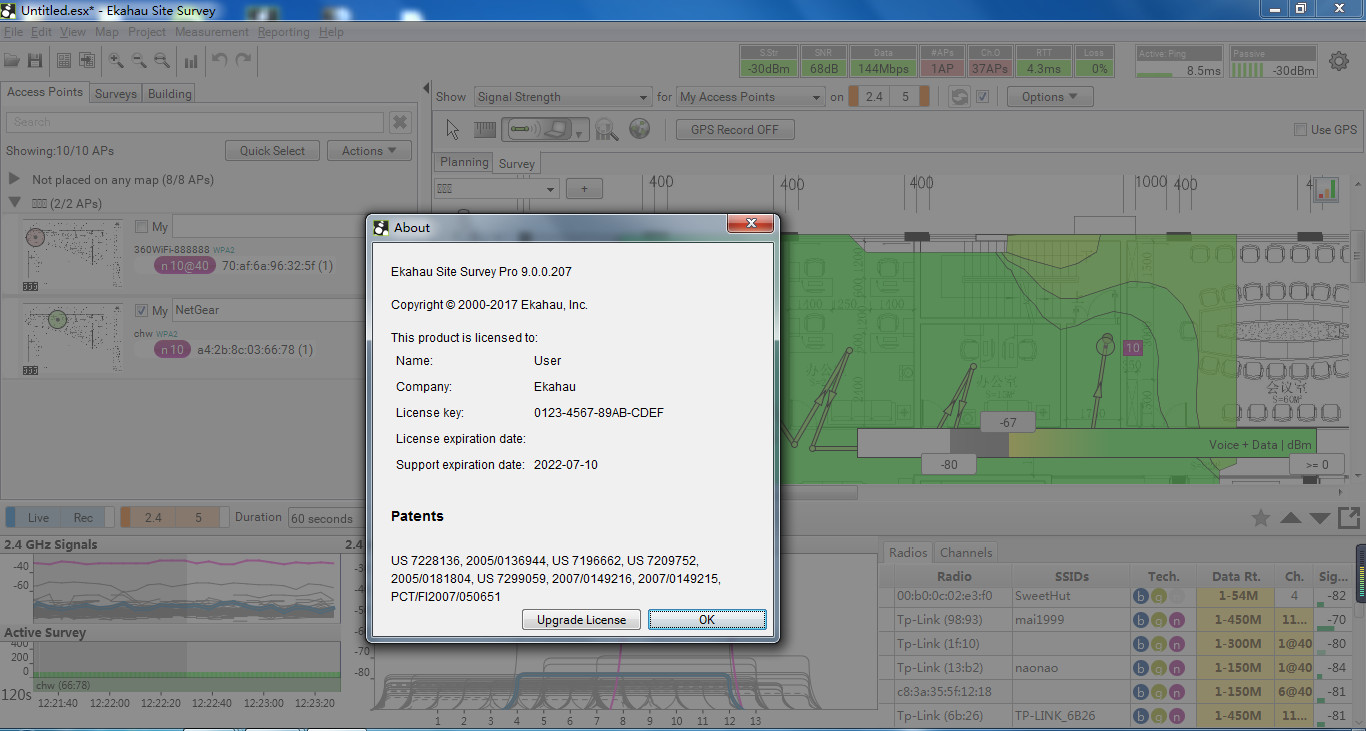Click the pop-out panel icon
The width and height of the screenshot is (1366, 731).
click(1348, 518)
